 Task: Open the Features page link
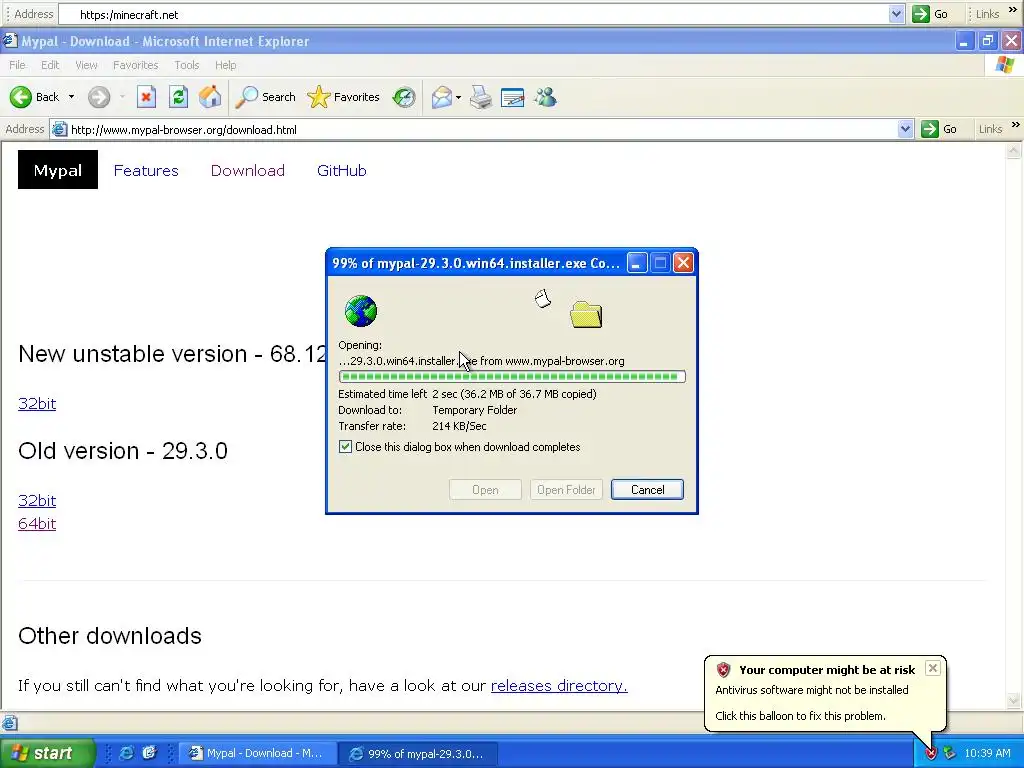pos(146,170)
